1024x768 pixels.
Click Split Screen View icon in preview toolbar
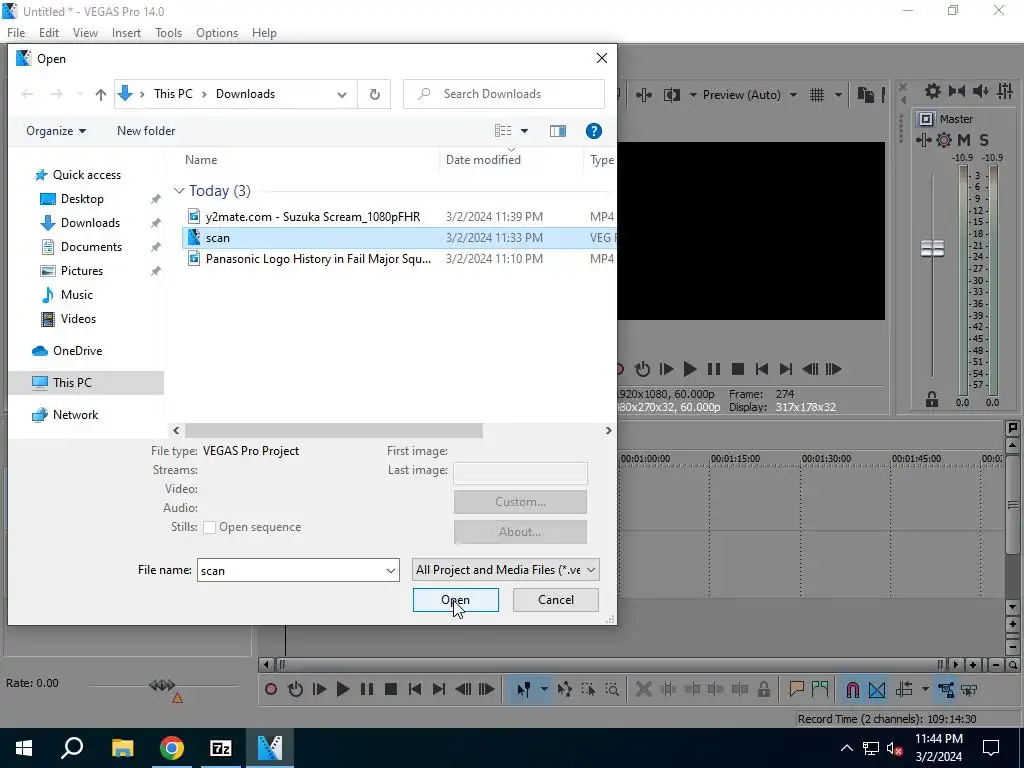pyautogui.click(x=671, y=95)
